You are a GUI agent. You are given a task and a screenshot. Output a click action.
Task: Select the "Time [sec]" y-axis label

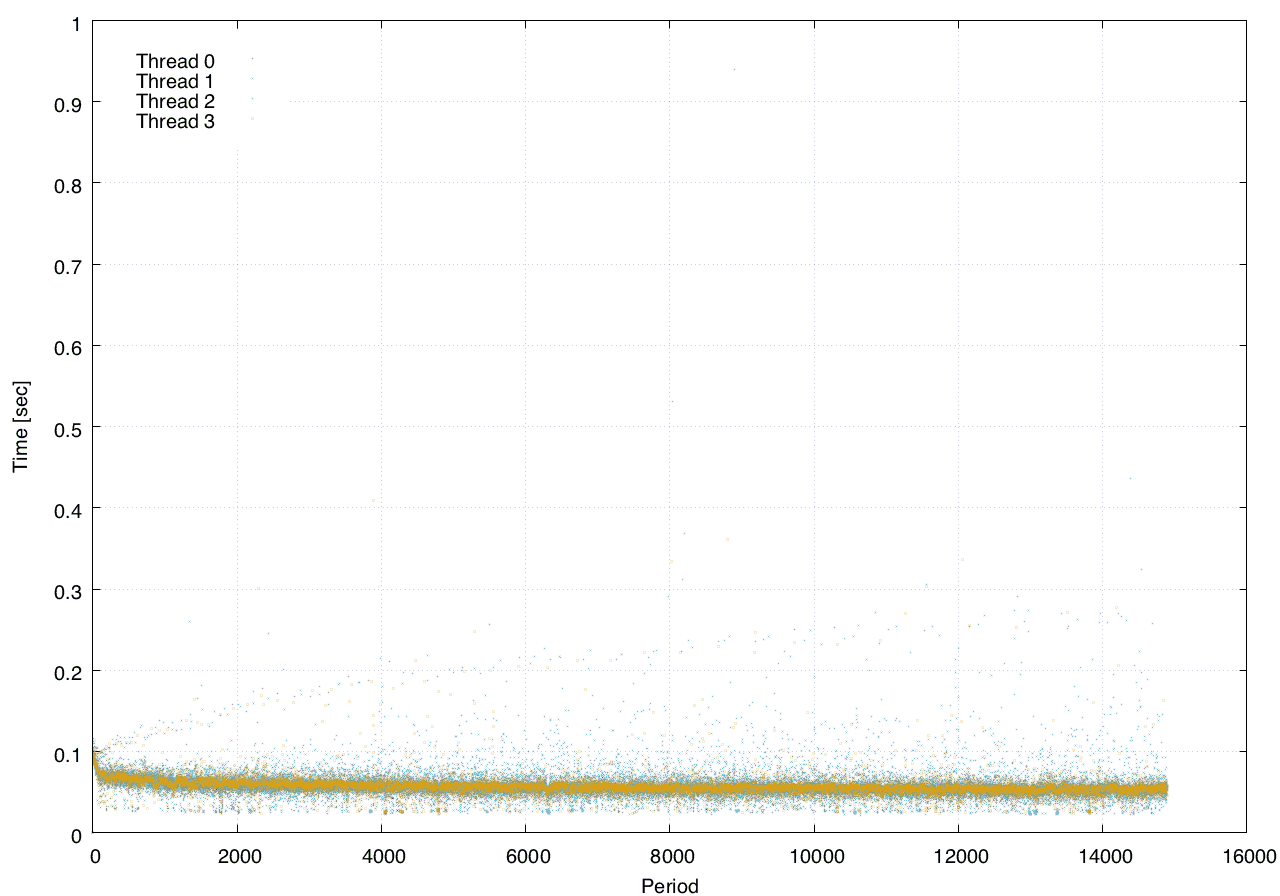20,426
